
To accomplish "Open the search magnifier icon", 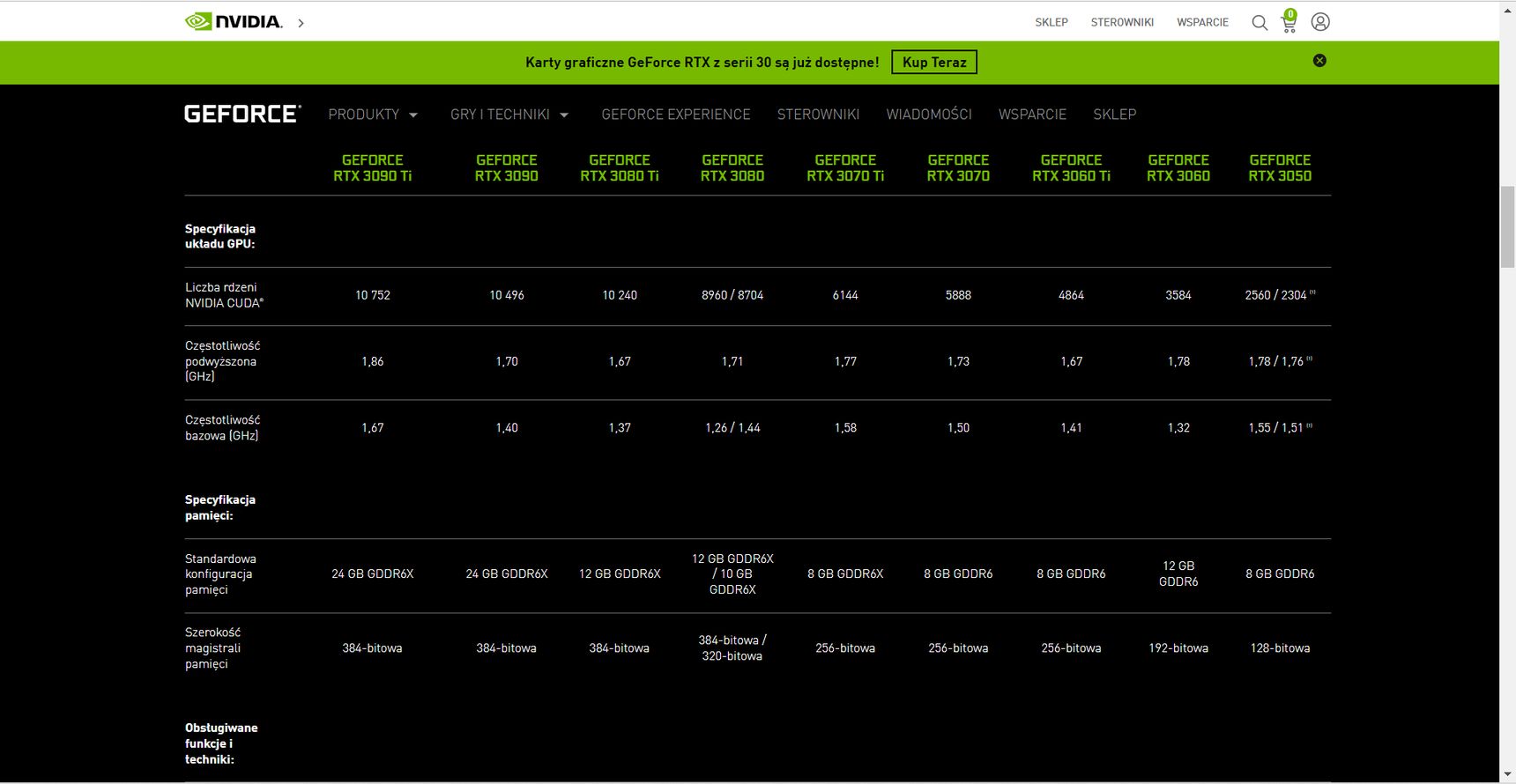I will coord(1260,23).
